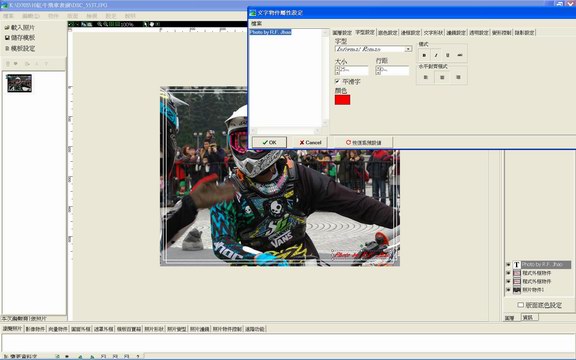
Task: Switch to the 底色設定 tab
Action: (x=388, y=33)
